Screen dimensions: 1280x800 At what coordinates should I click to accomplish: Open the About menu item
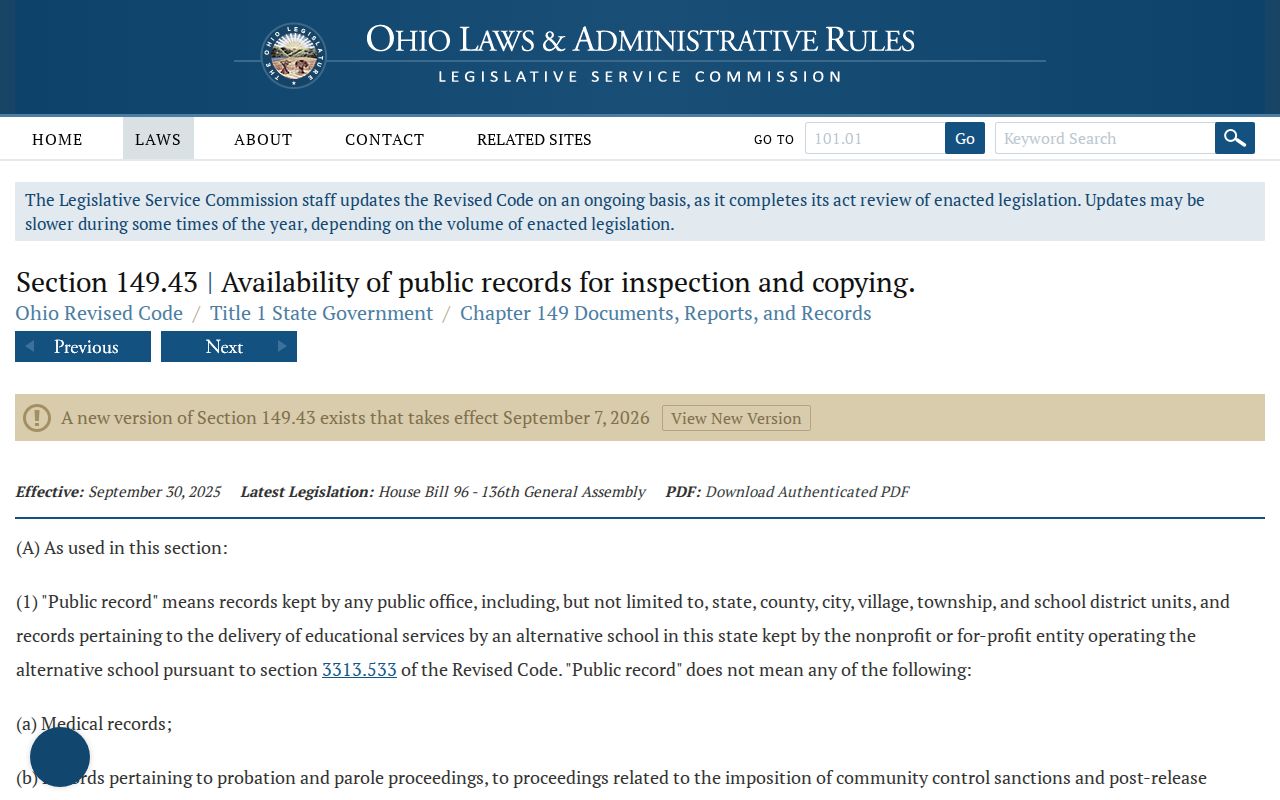click(x=263, y=139)
